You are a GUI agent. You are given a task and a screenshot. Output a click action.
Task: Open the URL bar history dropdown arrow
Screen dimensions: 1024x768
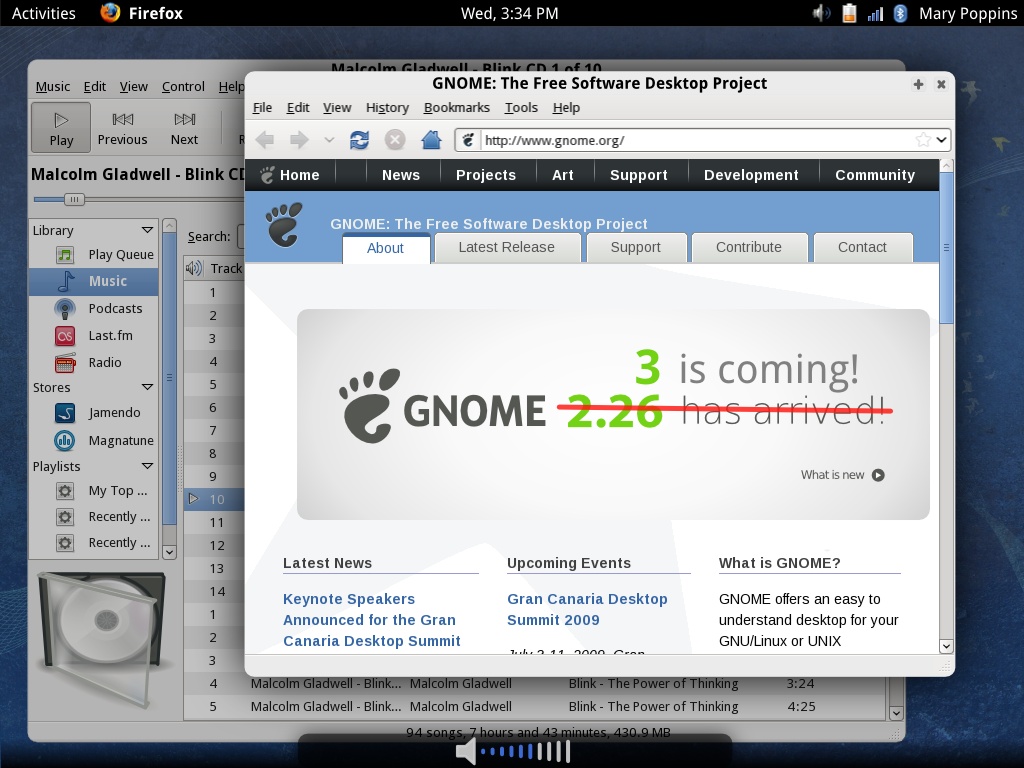(x=941, y=140)
